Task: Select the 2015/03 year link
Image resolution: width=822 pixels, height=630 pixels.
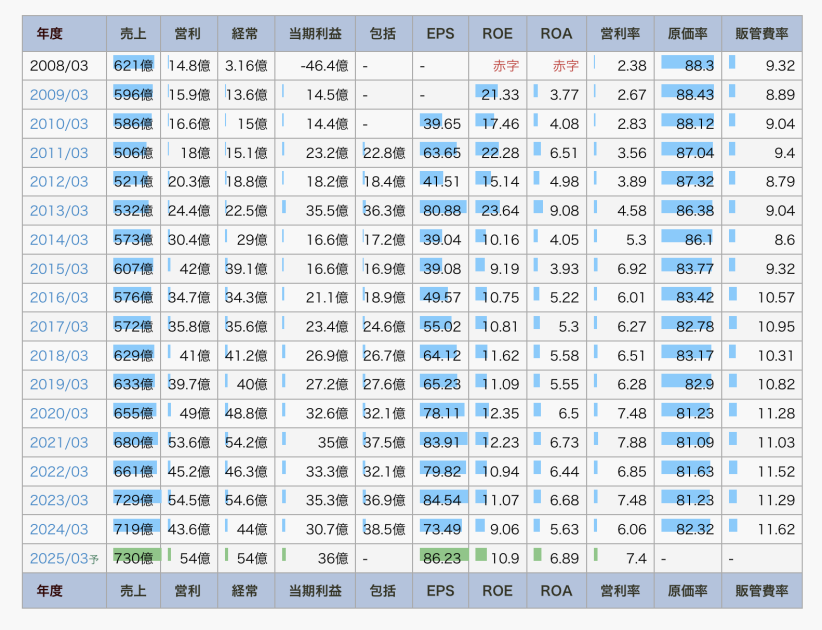Action: coord(59,269)
